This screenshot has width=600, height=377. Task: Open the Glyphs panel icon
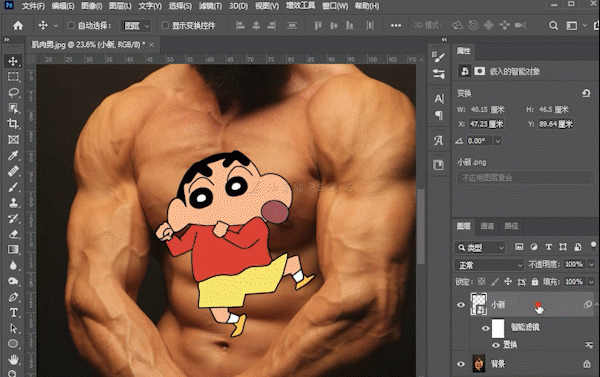(x=439, y=140)
